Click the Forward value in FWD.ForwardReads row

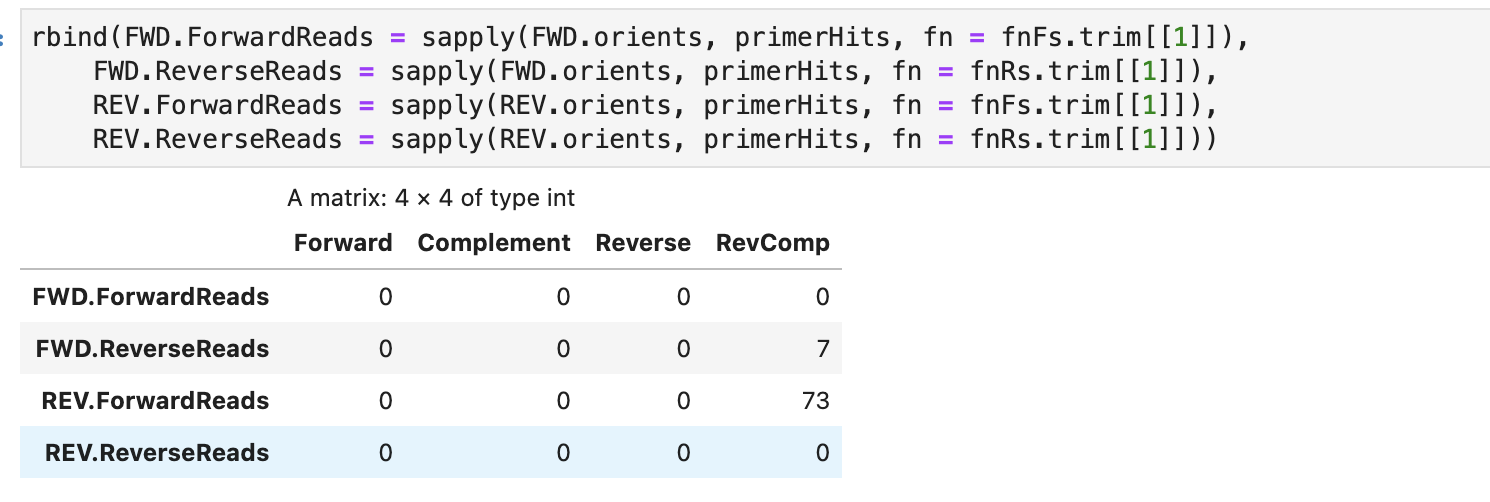coord(386,297)
